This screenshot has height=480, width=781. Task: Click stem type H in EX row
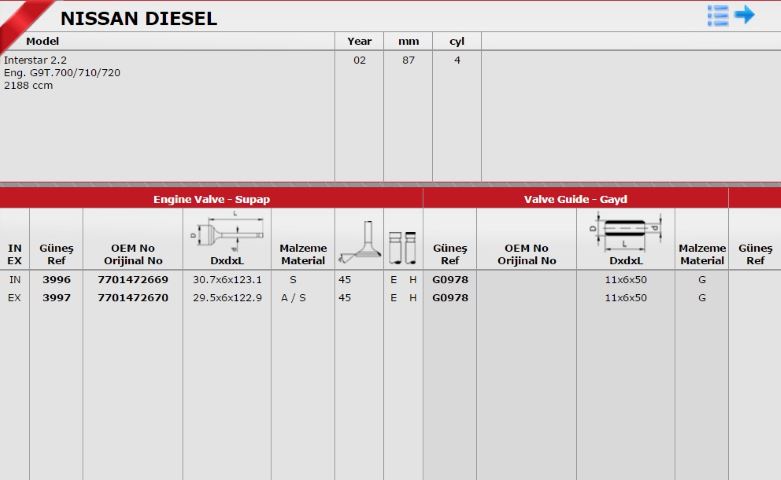412,297
